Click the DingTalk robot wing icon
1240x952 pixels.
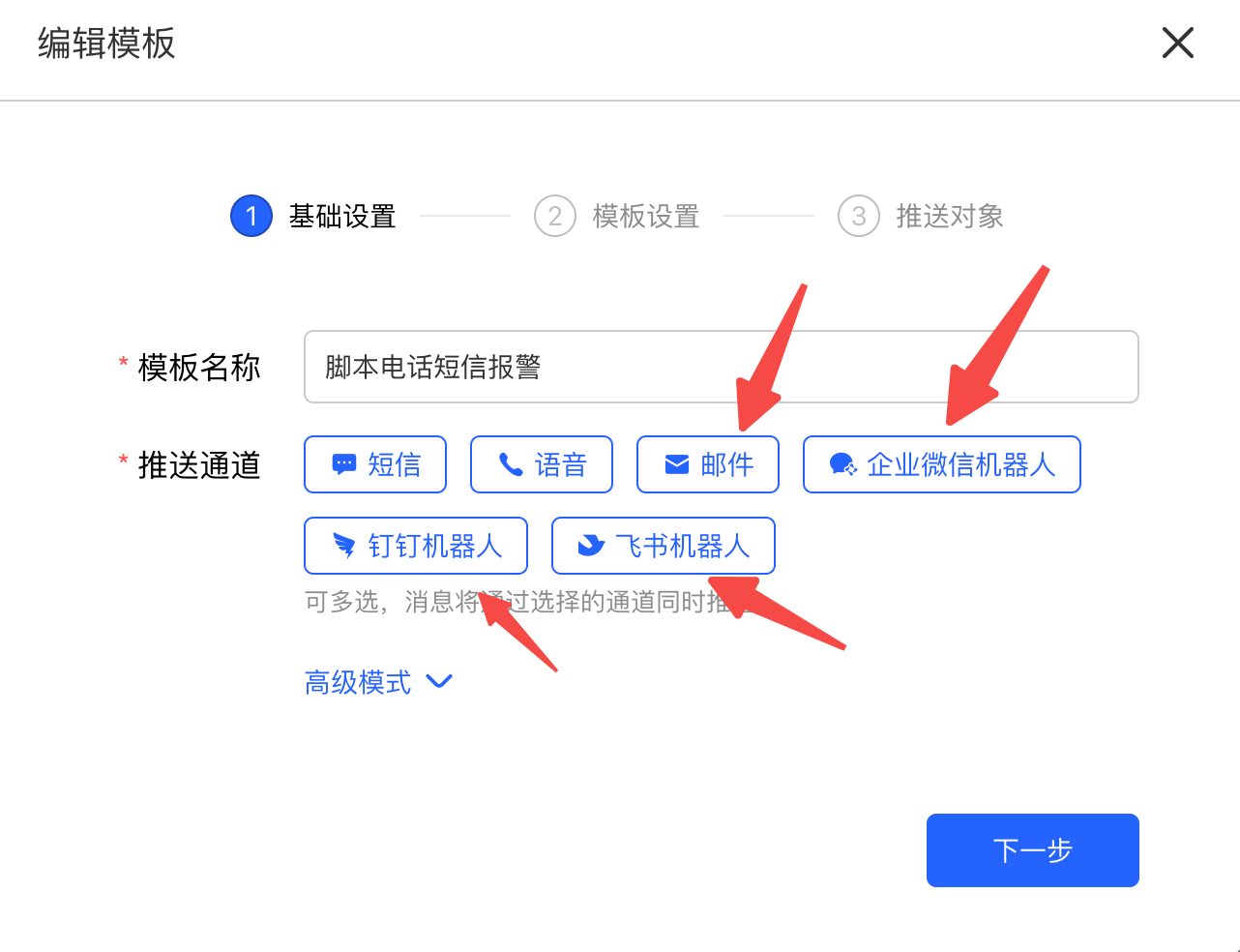point(344,546)
